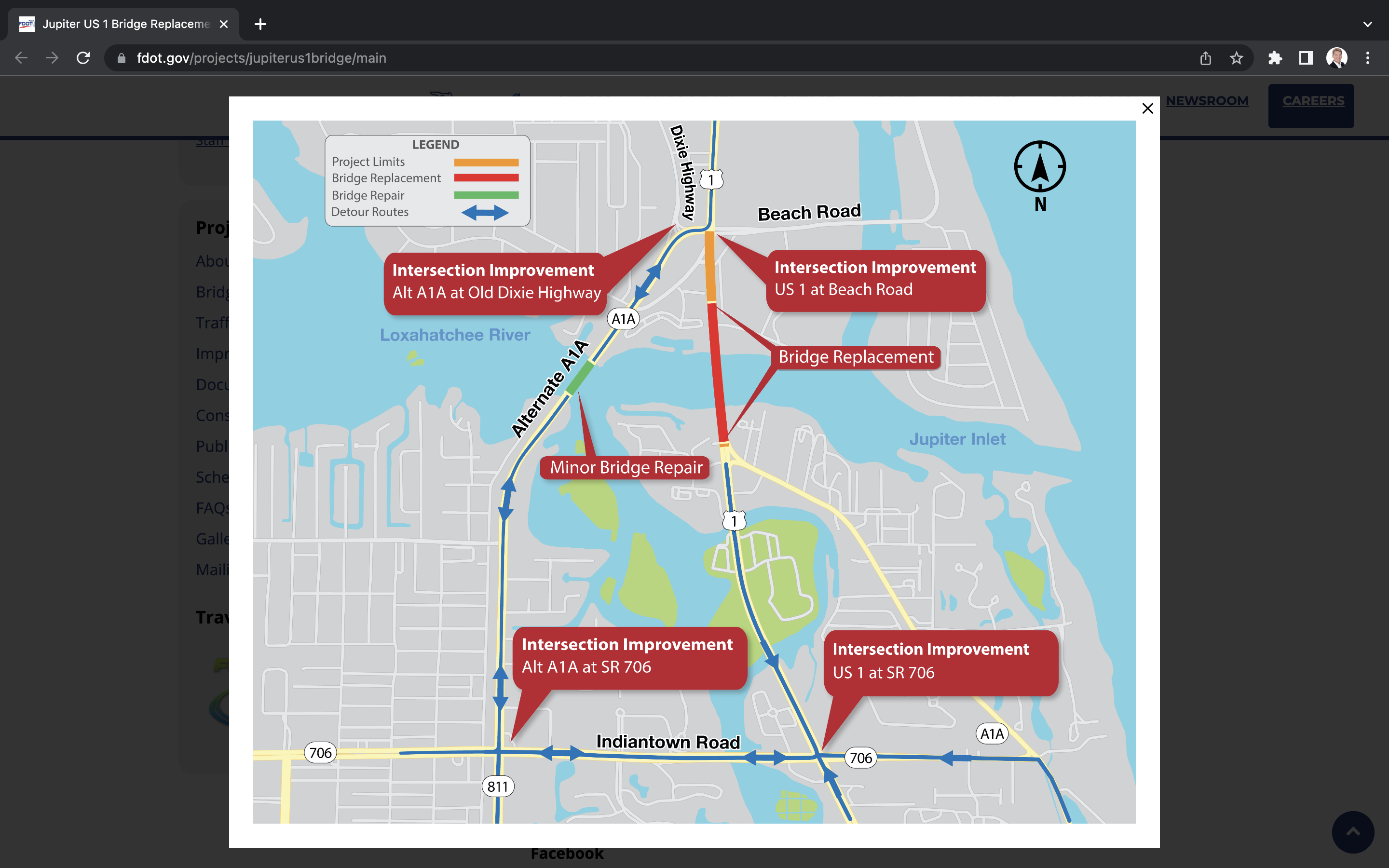Click the blue detour arrows legend icon
The width and height of the screenshot is (1389, 868).
[485, 213]
